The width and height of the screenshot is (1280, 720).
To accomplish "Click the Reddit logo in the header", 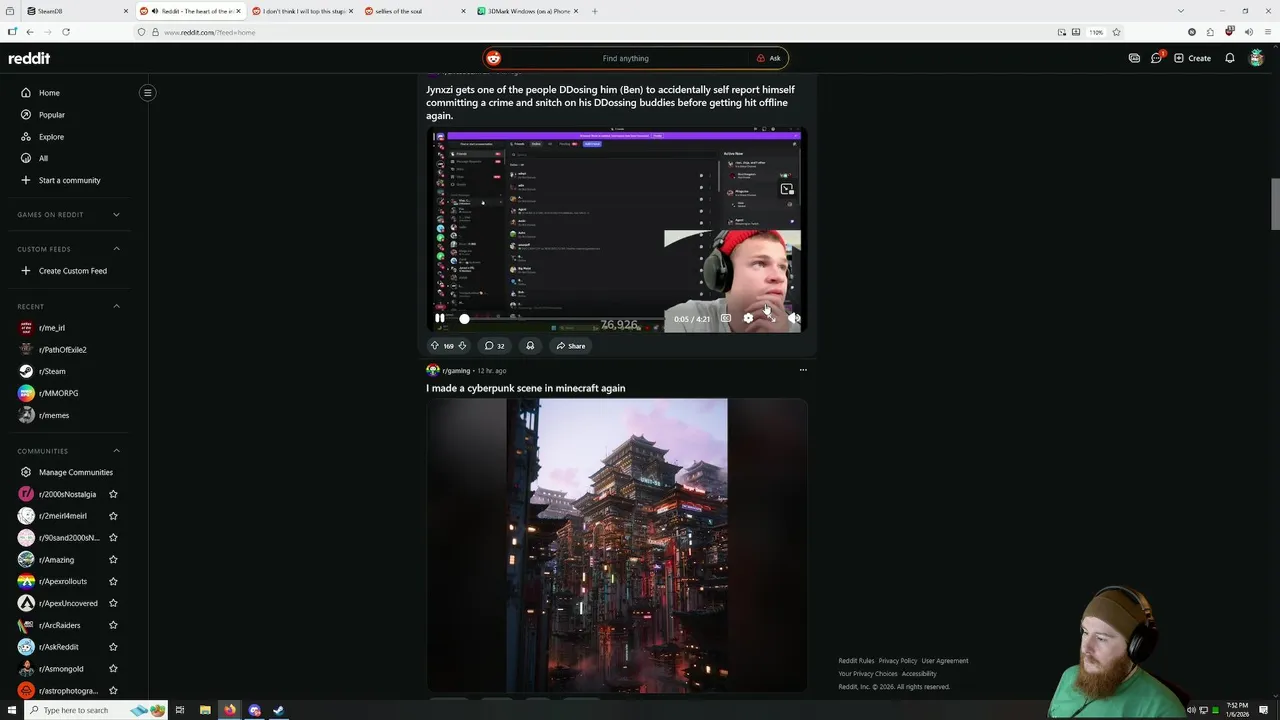I will [29, 58].
